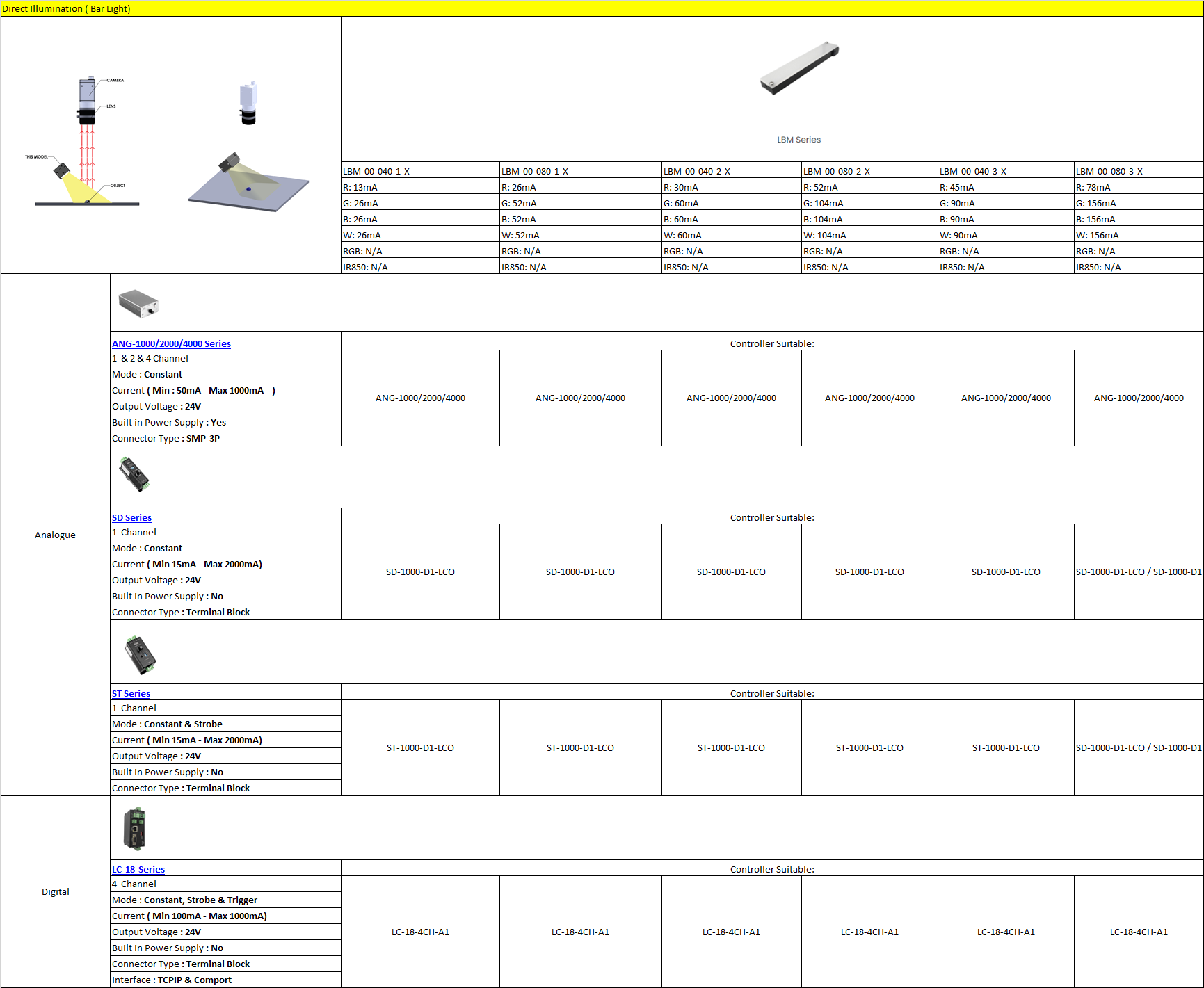The image size is (1204, 988).
Task: Click the LC-18 digital controller image
Action: coord(135,829)
